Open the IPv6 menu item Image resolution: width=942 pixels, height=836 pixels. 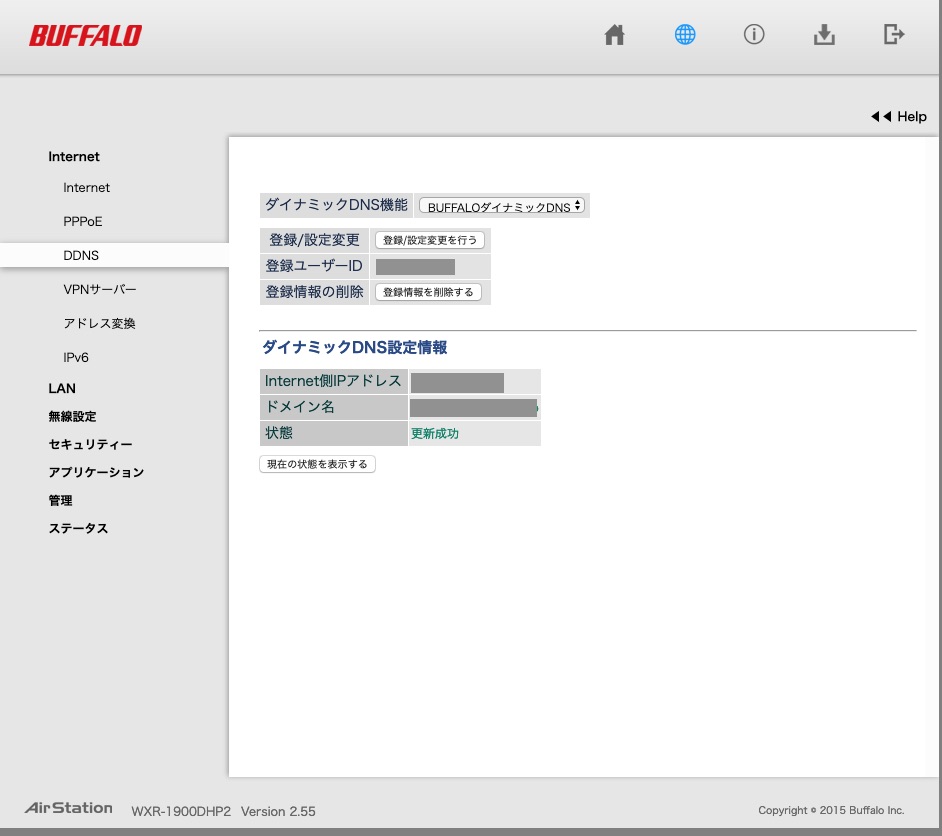click(76, 357)
